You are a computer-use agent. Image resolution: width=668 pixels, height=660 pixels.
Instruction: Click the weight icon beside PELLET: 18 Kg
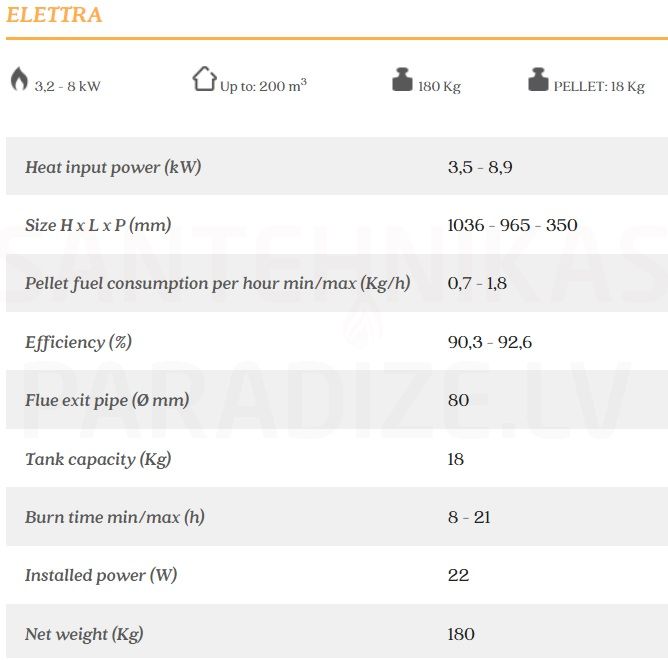click(x=538, y=79)
